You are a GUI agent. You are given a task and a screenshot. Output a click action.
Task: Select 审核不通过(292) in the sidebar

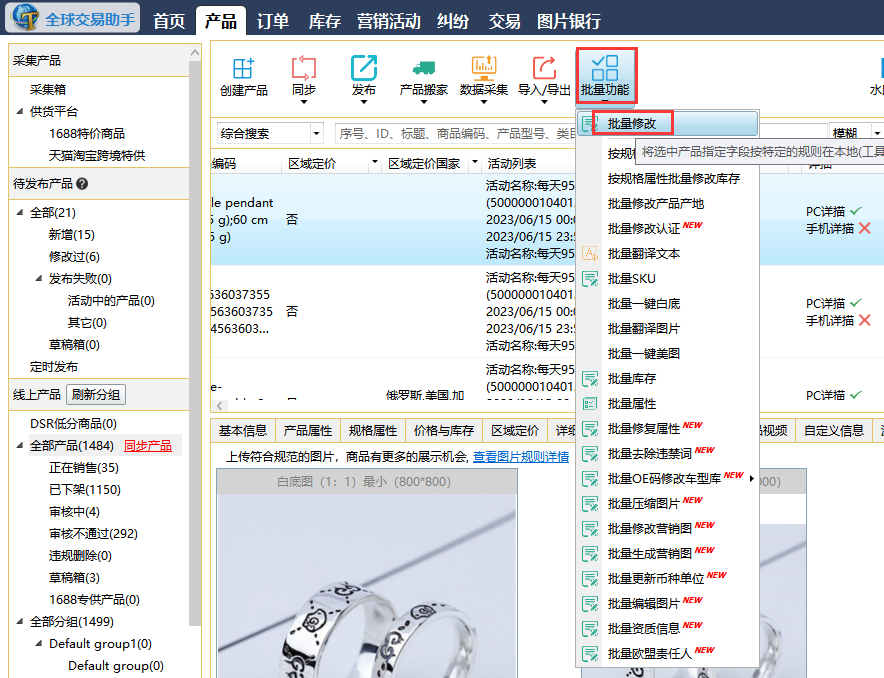(93, 534)
